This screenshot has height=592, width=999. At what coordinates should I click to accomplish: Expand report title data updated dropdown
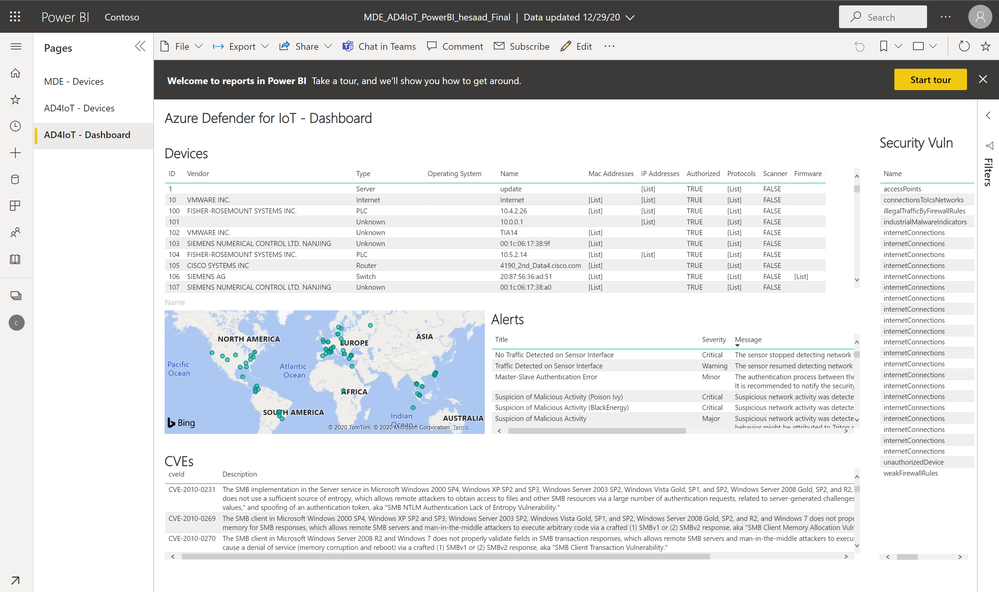[630, 18]
